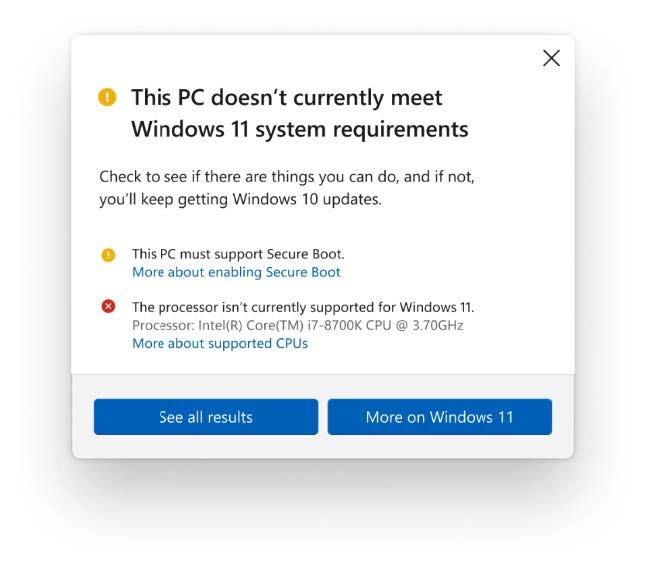This screenshot has height=567, width=646.
Task: Open the 'More about supported CPUs' link
Action: [220, 343]
